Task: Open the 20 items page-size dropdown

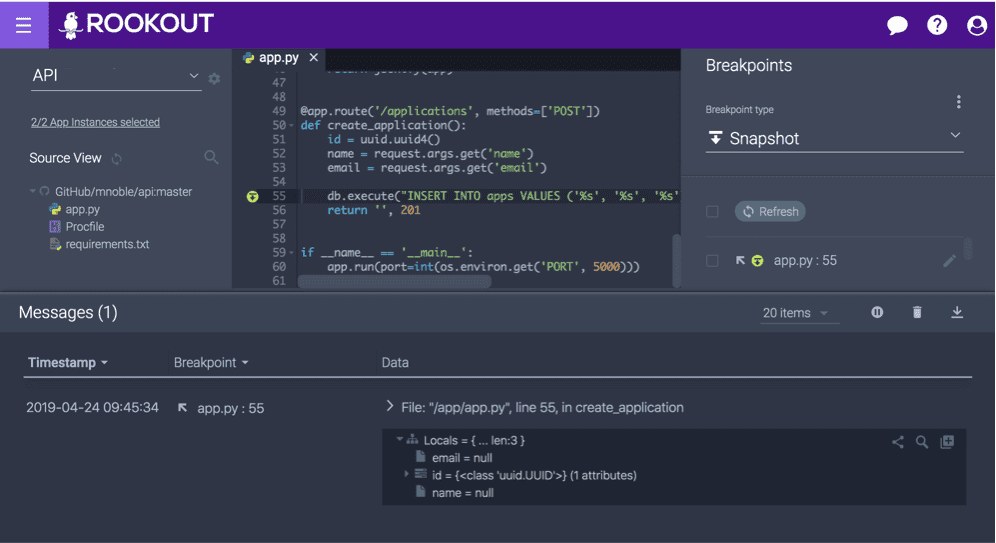Action: point(796,314)
